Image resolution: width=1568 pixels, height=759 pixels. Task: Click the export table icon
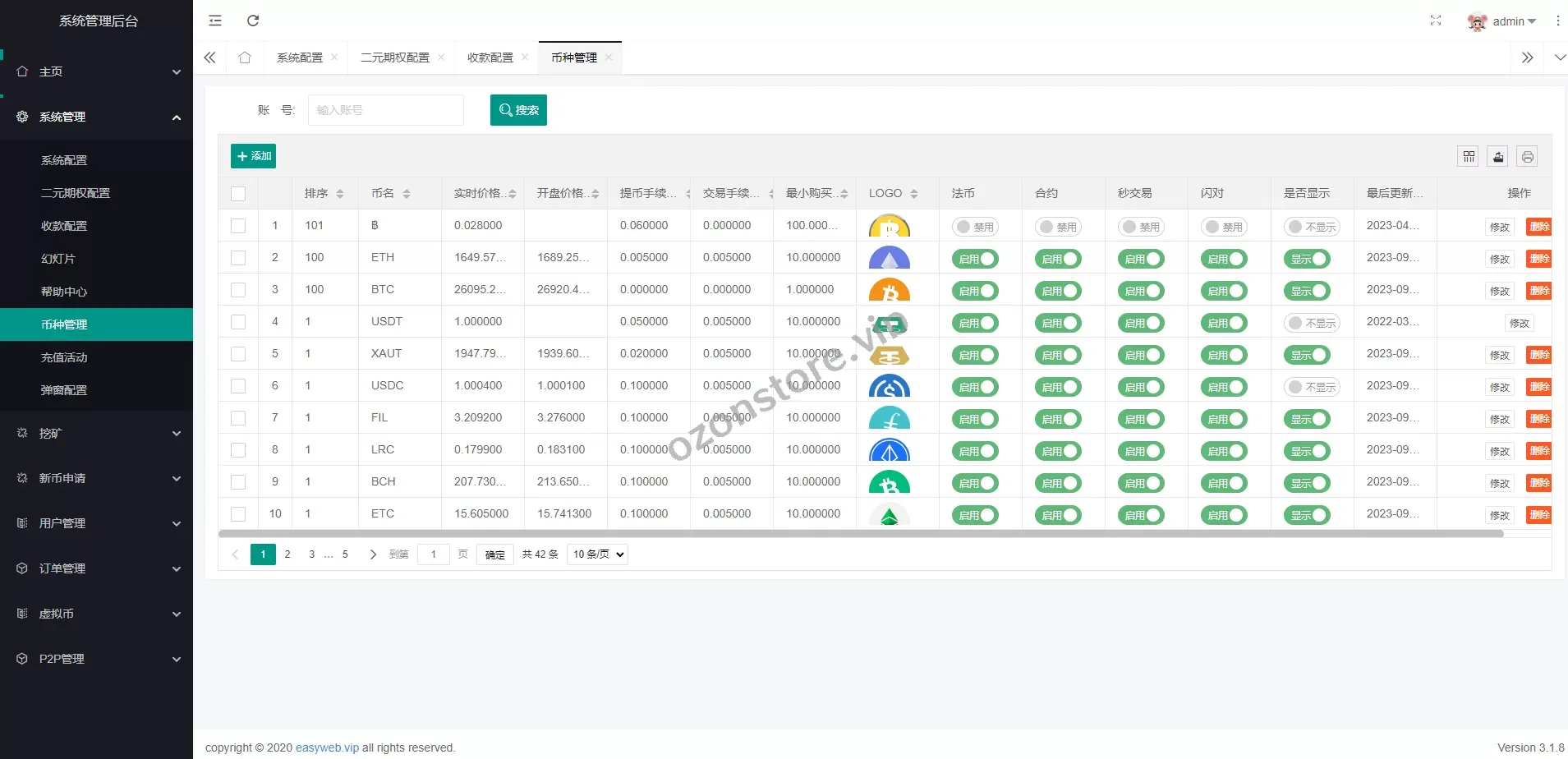[1498, 156]
